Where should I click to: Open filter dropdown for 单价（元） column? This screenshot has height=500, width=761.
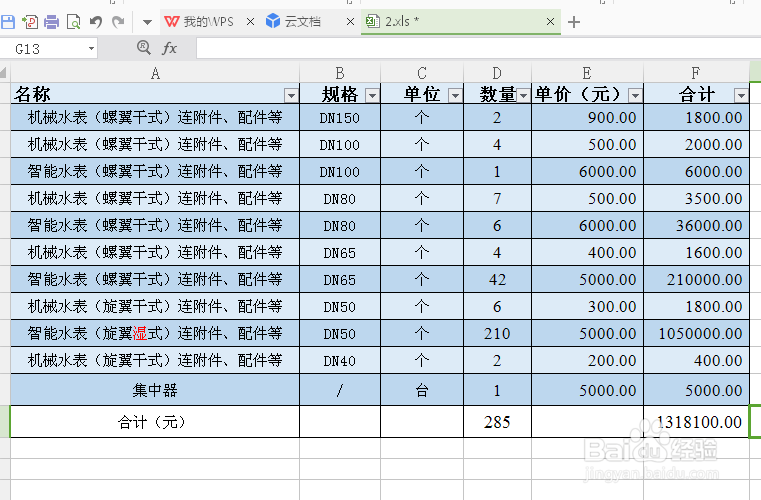(635, 96)
